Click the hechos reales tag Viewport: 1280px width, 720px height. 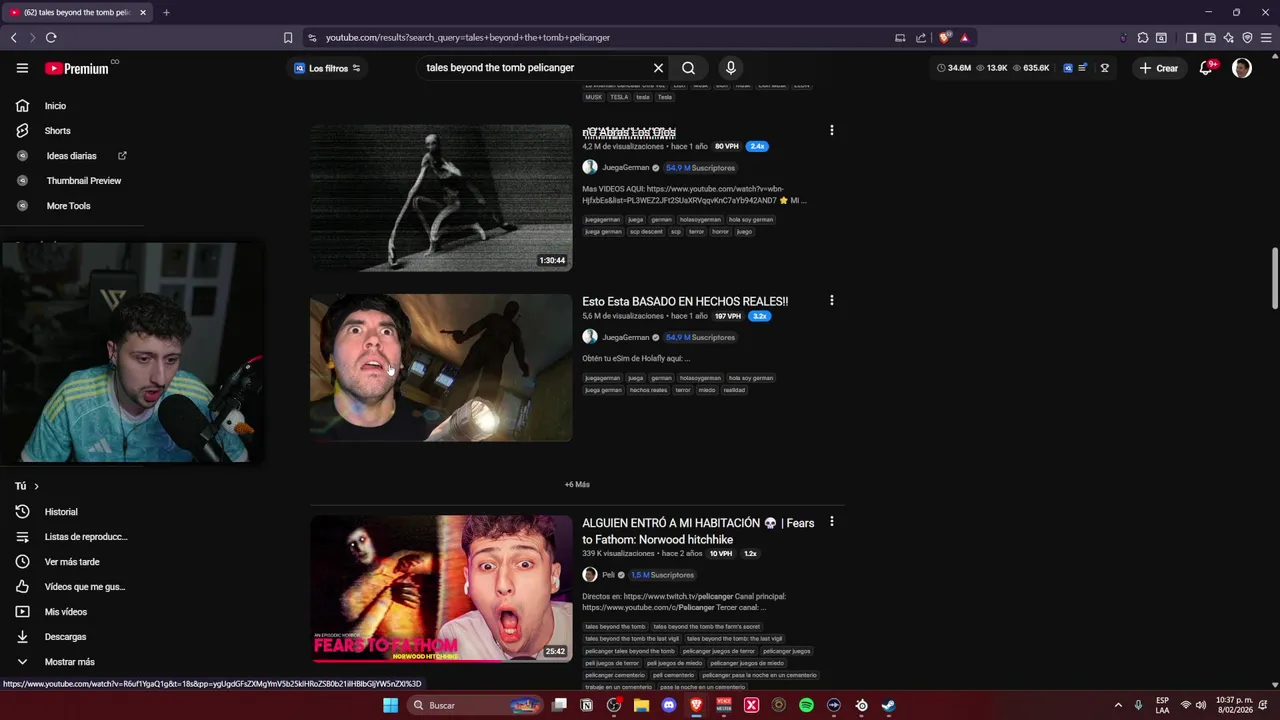click(x=648, y=390)
